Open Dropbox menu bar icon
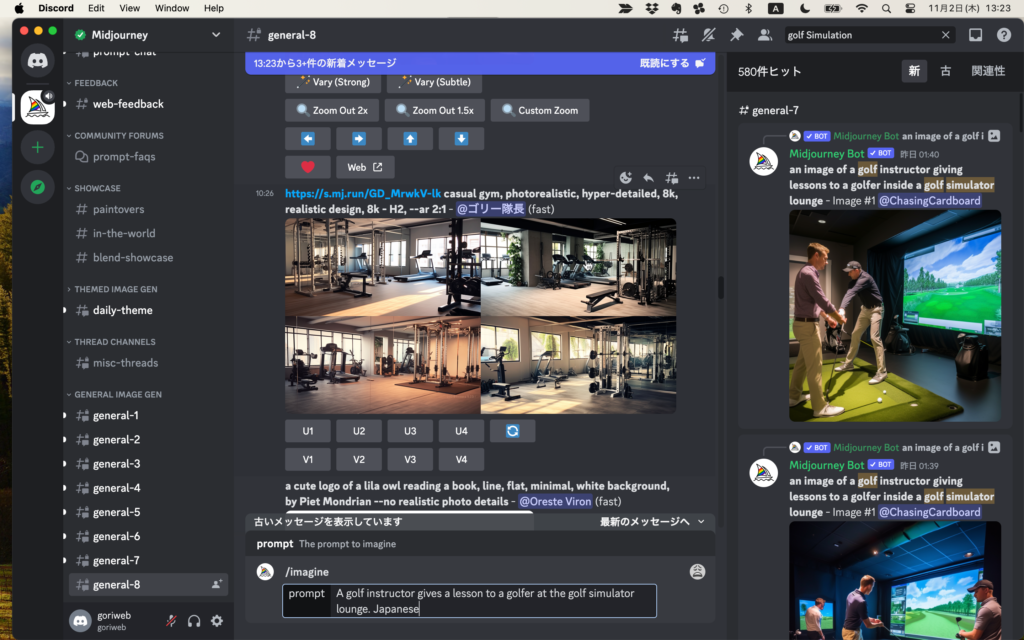1024x640 pixels. [652, 8]
